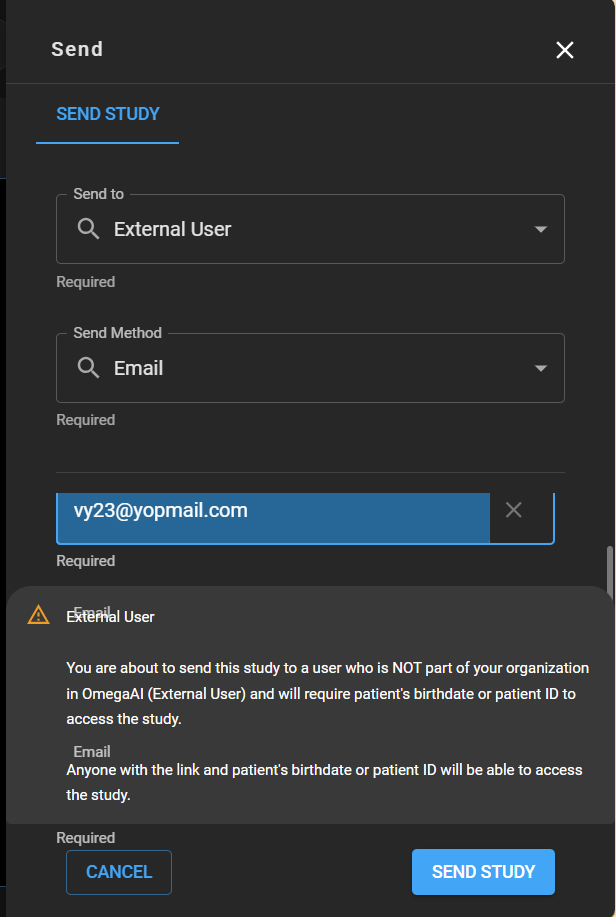Click the Email value in Send Method
Screen dimensions: 616x917
[x=139, y=368]
